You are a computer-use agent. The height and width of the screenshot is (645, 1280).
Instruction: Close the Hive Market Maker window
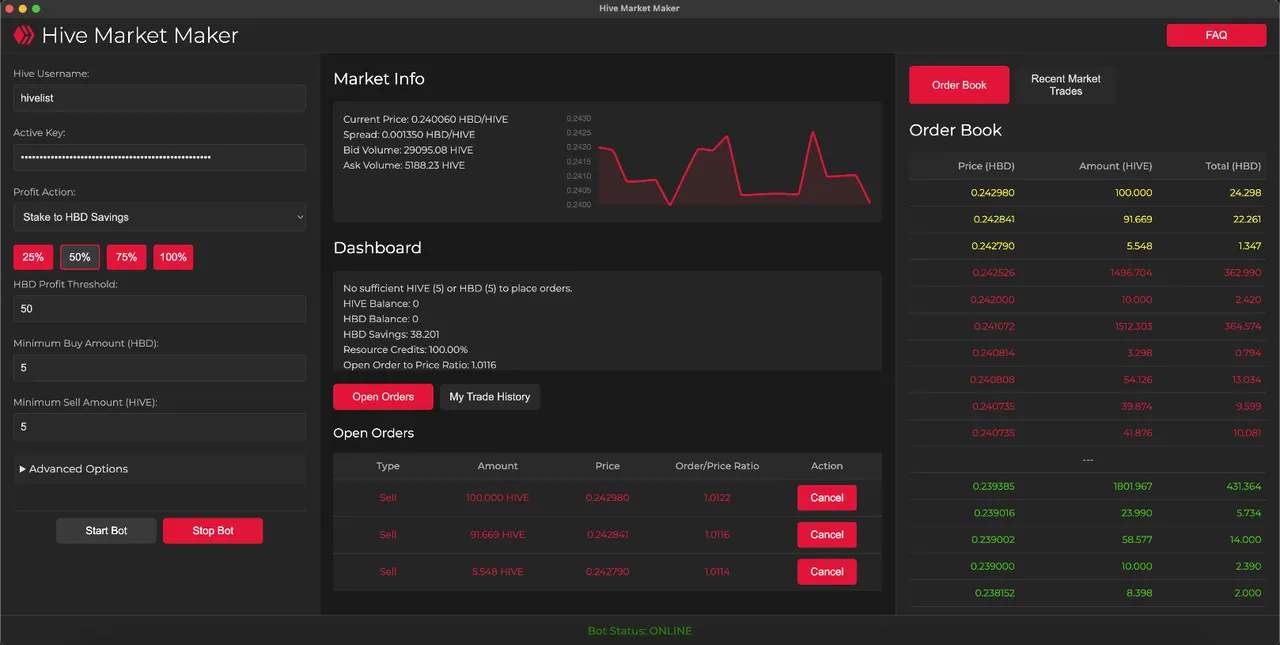coord(8,8)
